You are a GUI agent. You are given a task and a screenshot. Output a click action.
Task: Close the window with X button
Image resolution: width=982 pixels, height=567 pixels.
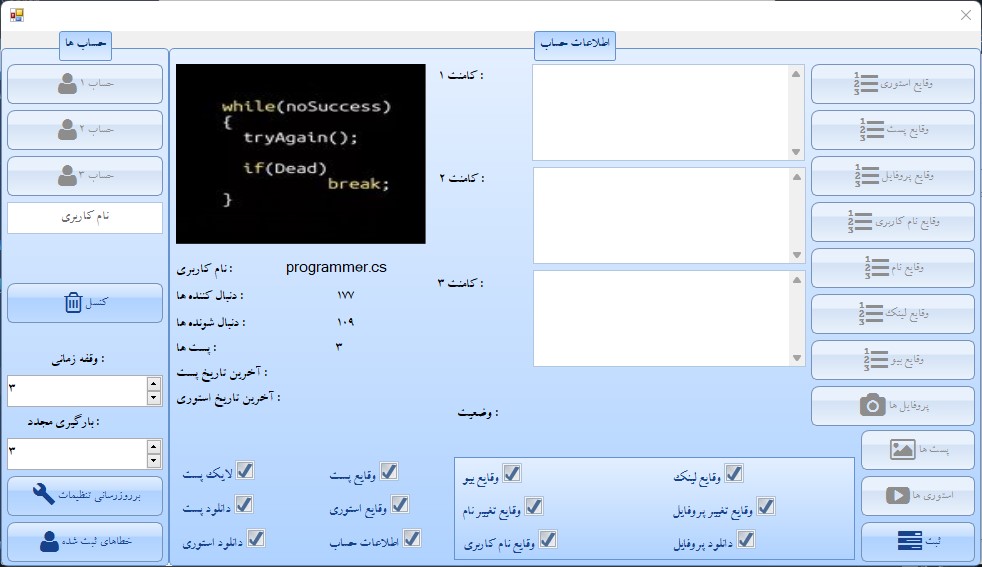pyautogui.click(x=966, y=15)
